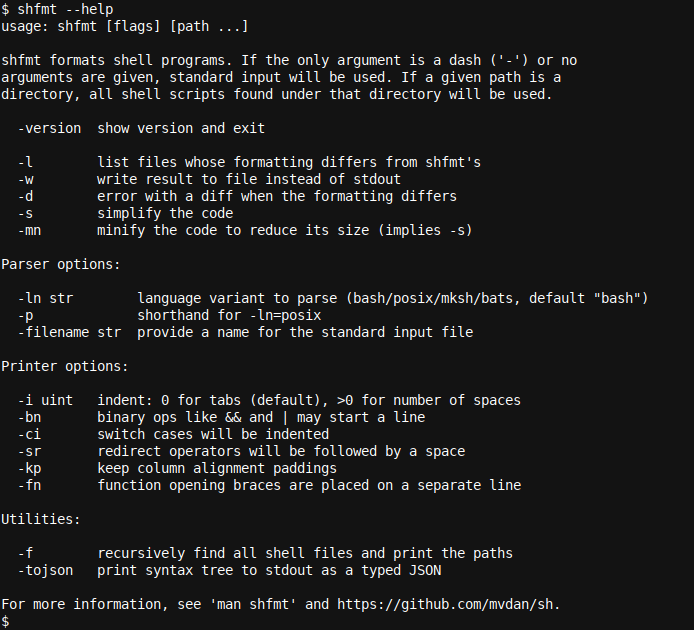Click the GitHub mvdan/sh URL
Image resolution: width=694 pixels, height=630 pixels.
(x=447, y=604)
